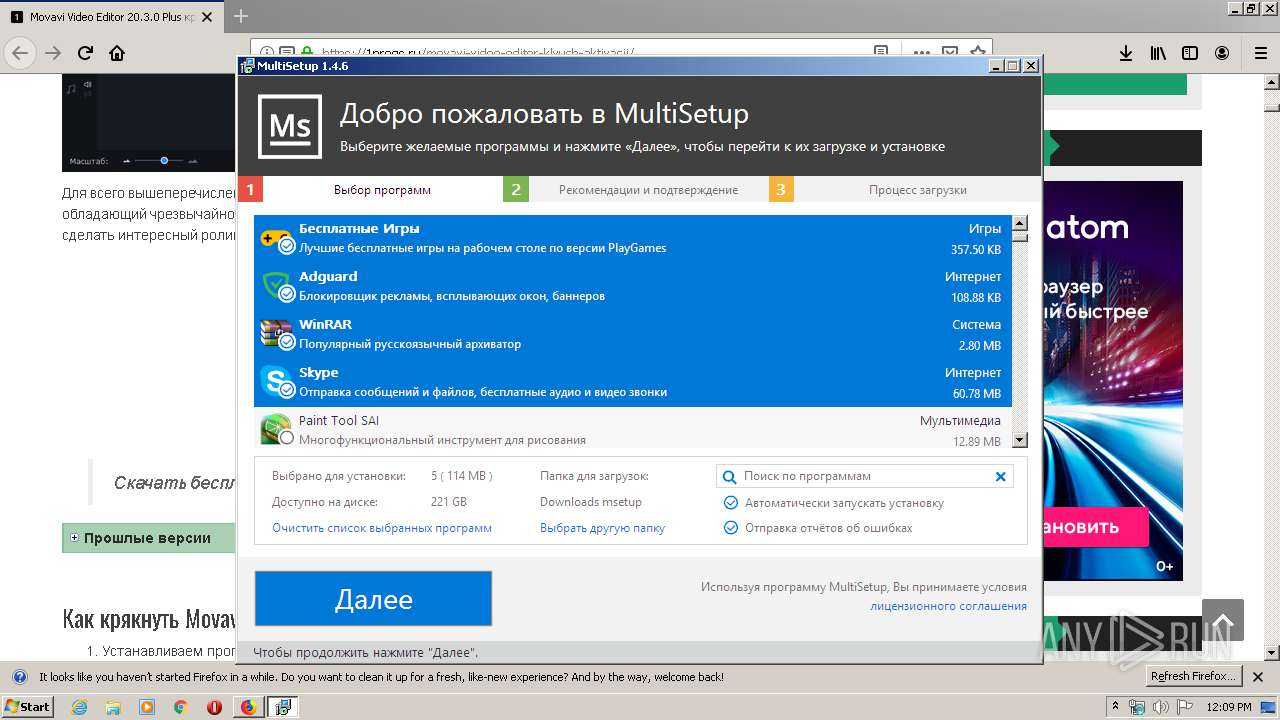Open Windows Explorer from taskbar
Viewport: 1280px width, 720px height.
[113, 707]
